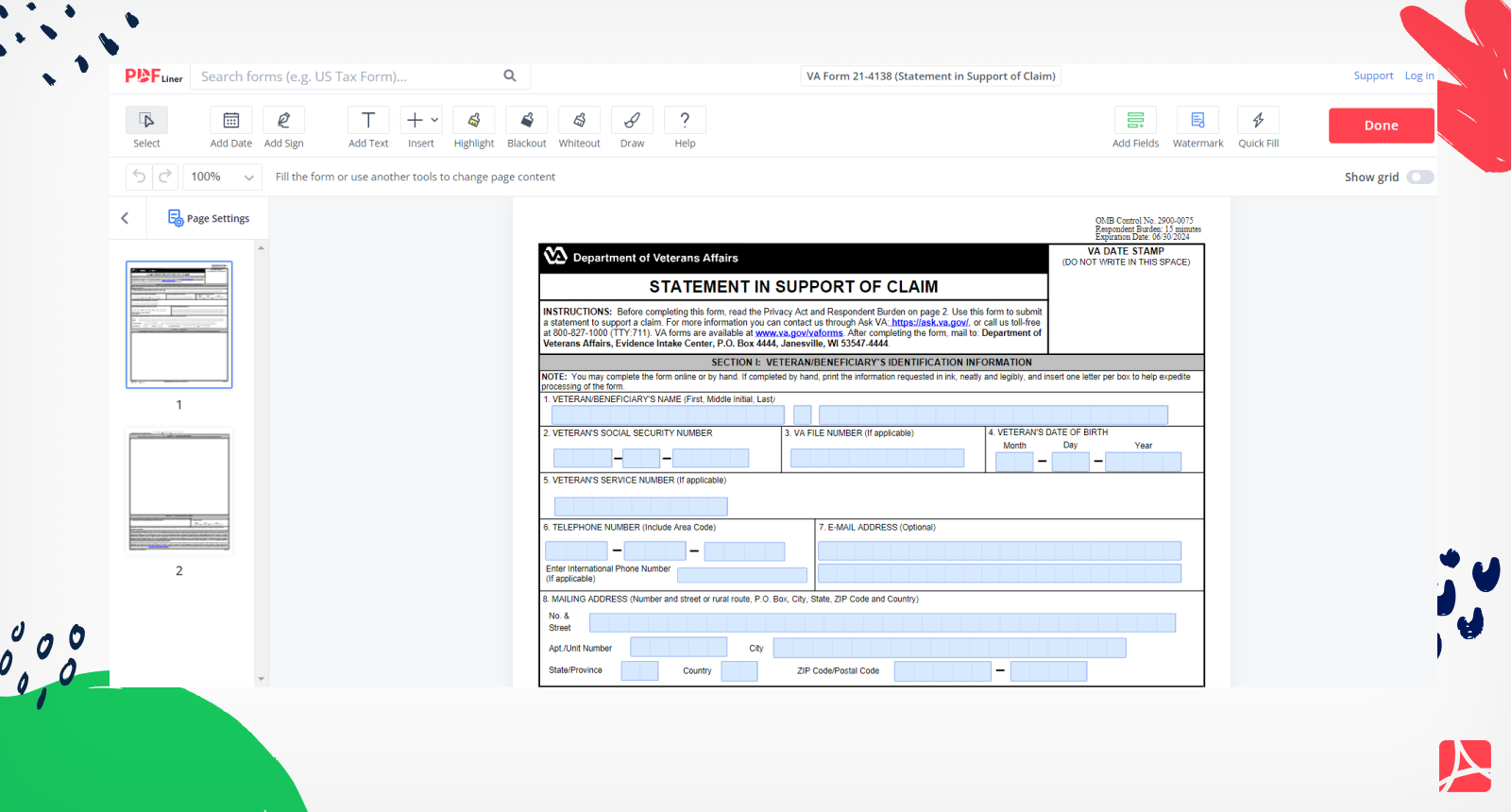This screenshot has width=1511, height=812.
Task: Open Page Settings
Action: [209, 218]
